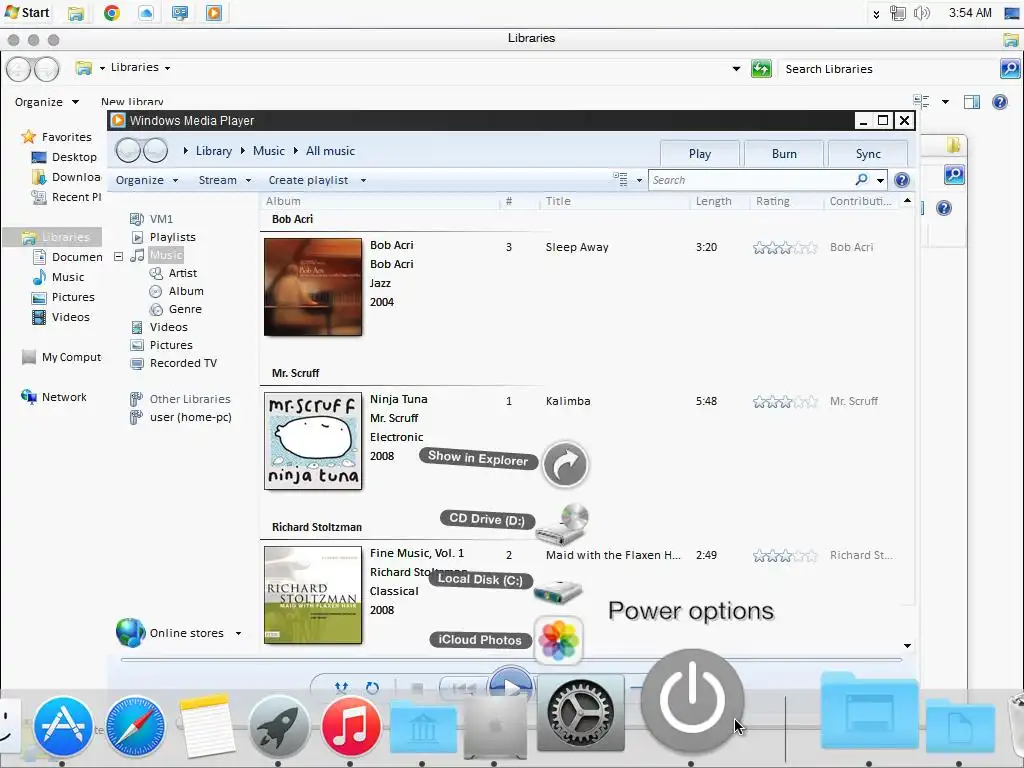
Task: Select Playlists in Media Player sidebar
Action: [172, 237]
